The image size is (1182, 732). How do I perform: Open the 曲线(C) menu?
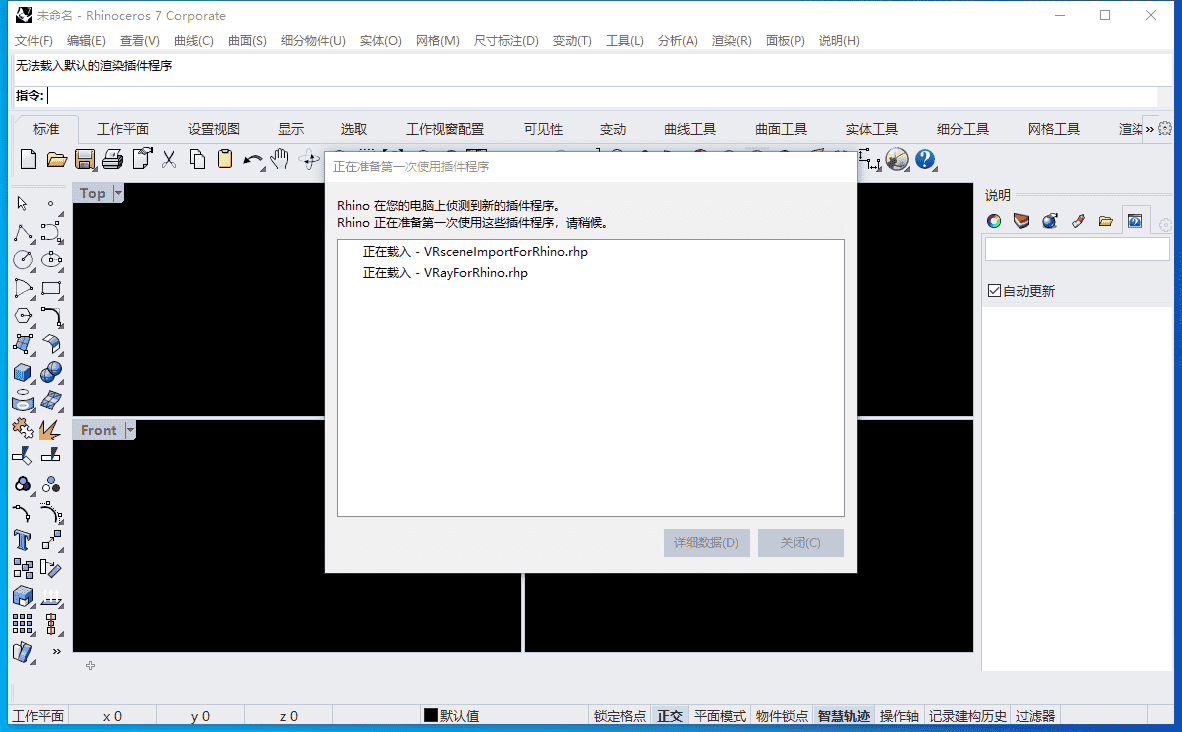193,41
